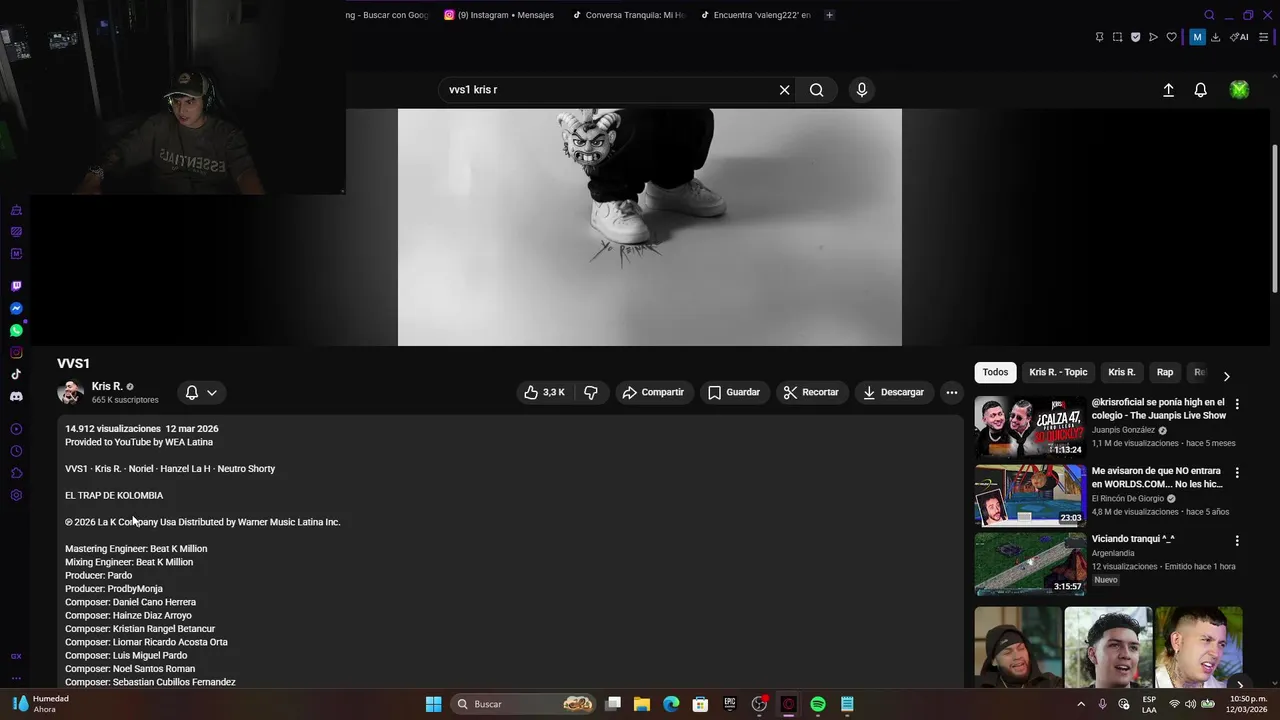Open browser downloads icon
Screen dimensions: 1280x720
(x=1215, y=37)
